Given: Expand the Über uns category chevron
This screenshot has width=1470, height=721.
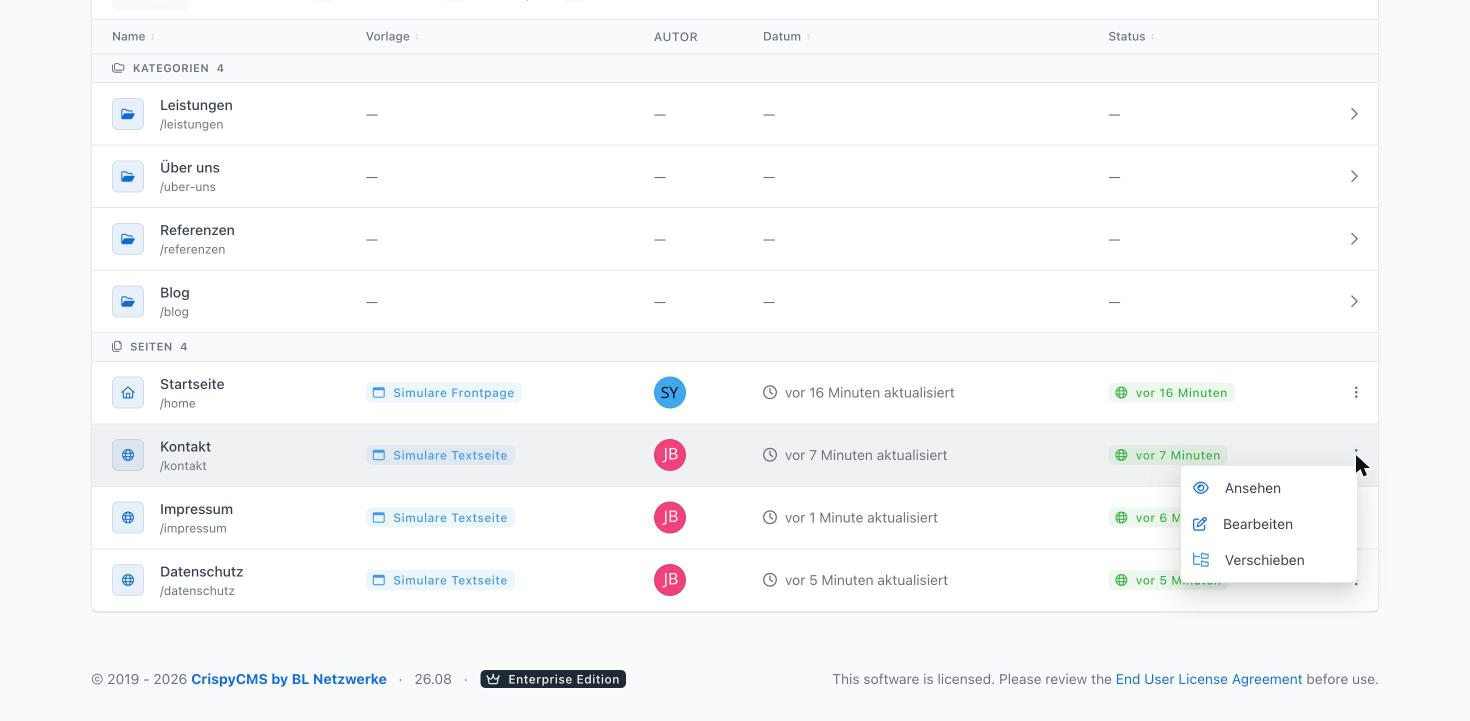Looking at the screenshot, I should point(1354,176).
